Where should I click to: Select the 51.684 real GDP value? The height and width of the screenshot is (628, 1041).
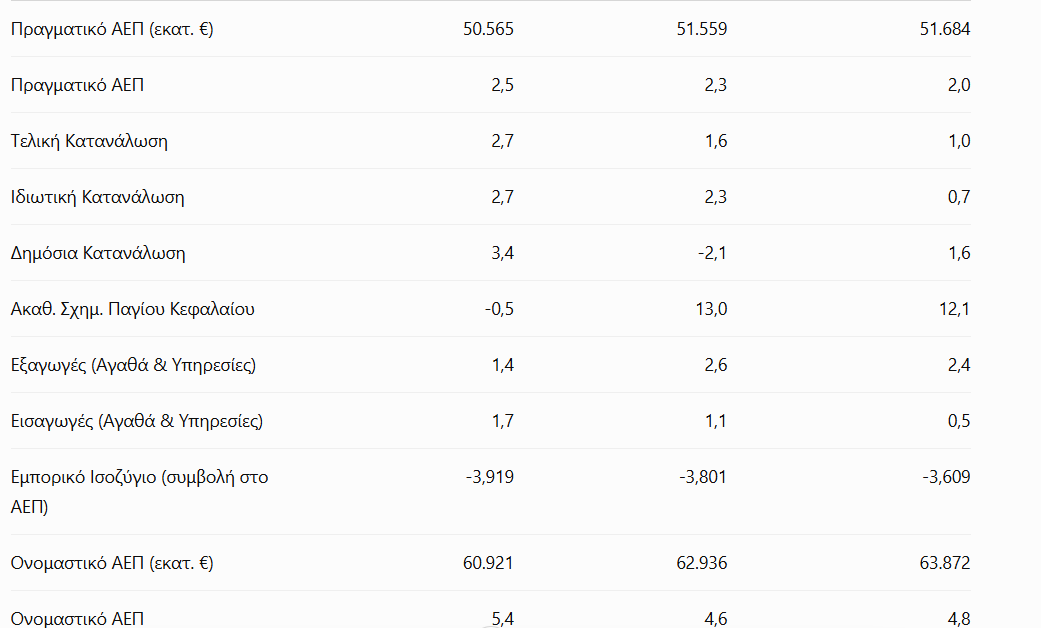click(945, 29)
